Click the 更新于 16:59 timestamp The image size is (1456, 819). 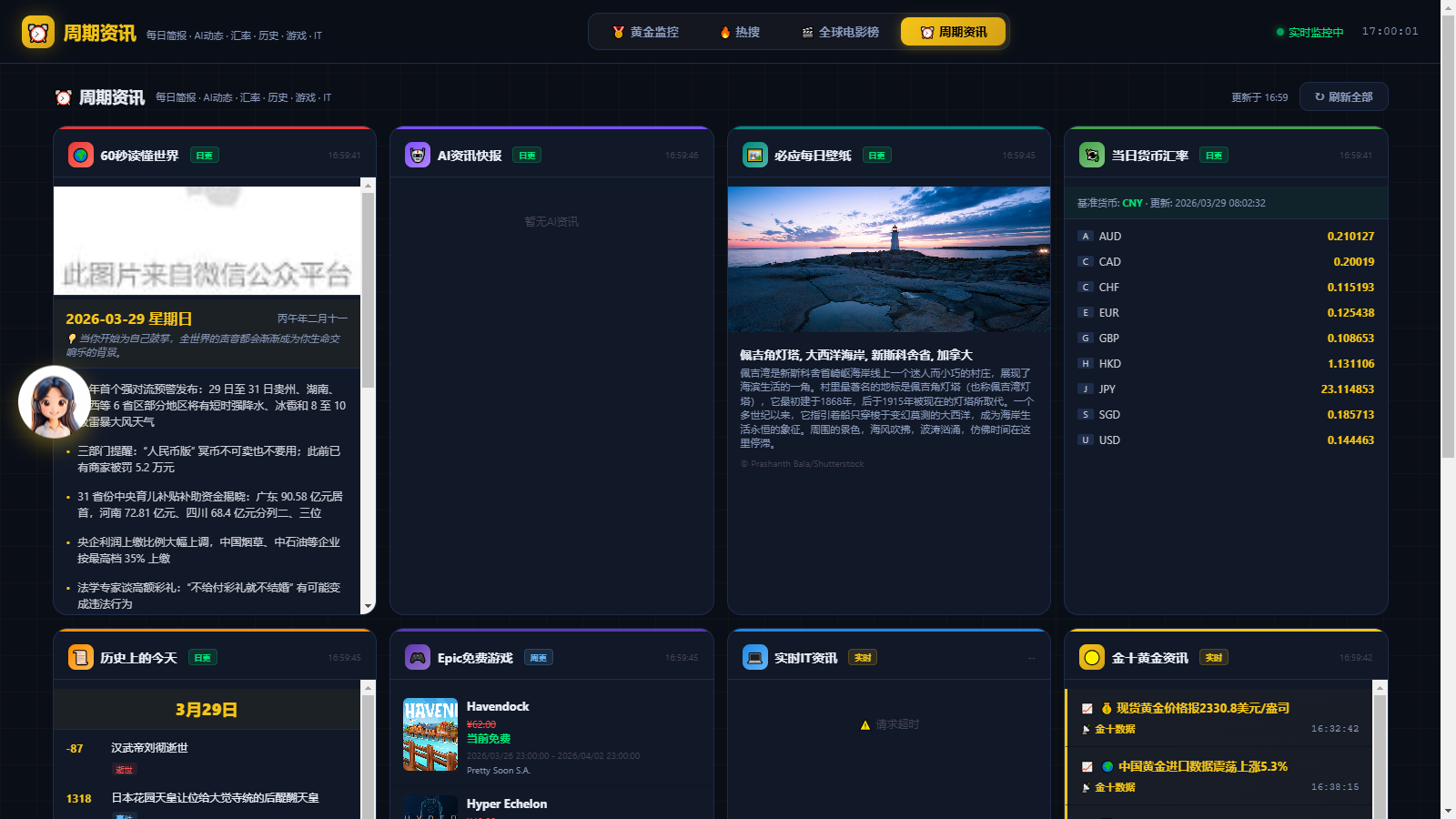click(x=1259, y=97)
